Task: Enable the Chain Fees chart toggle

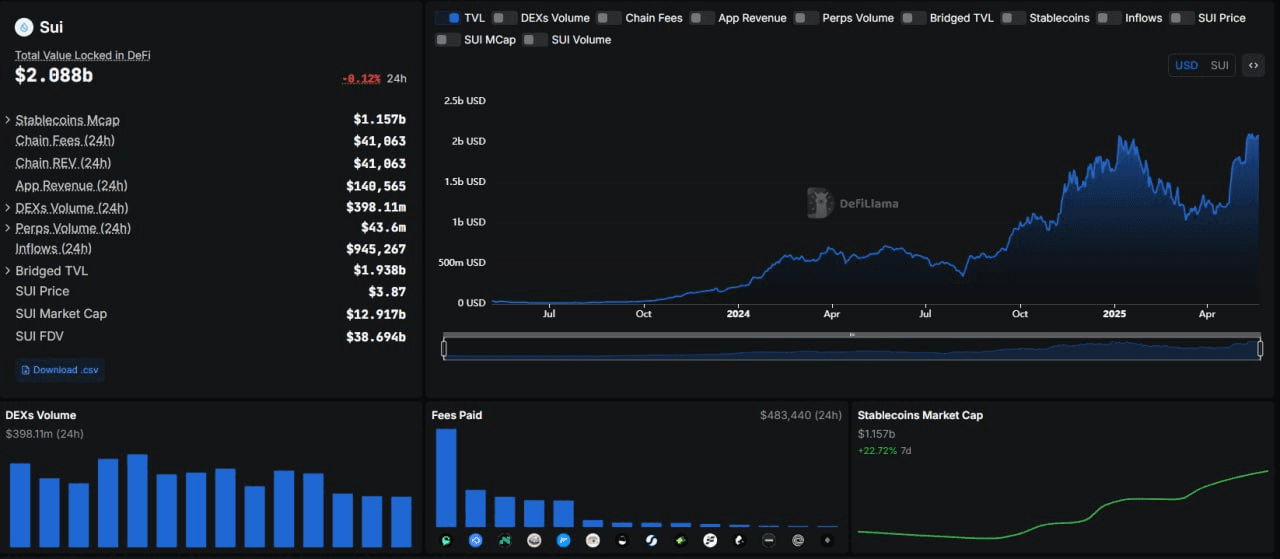Action: (x=608, y=18)
